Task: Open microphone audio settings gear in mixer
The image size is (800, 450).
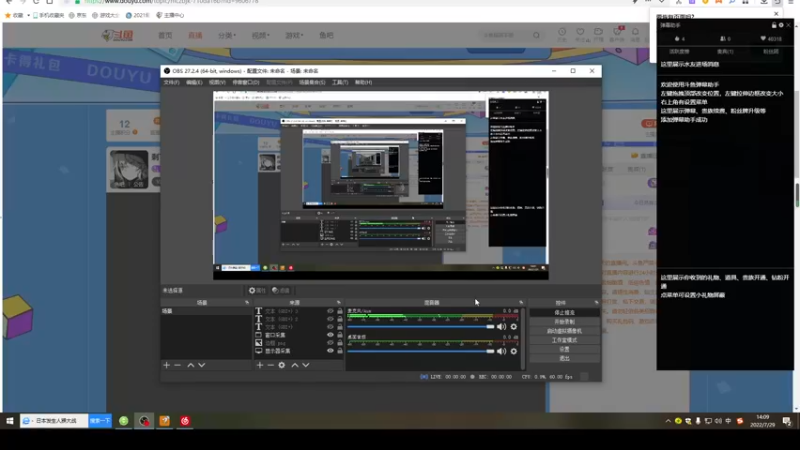Action: [514, 327]
